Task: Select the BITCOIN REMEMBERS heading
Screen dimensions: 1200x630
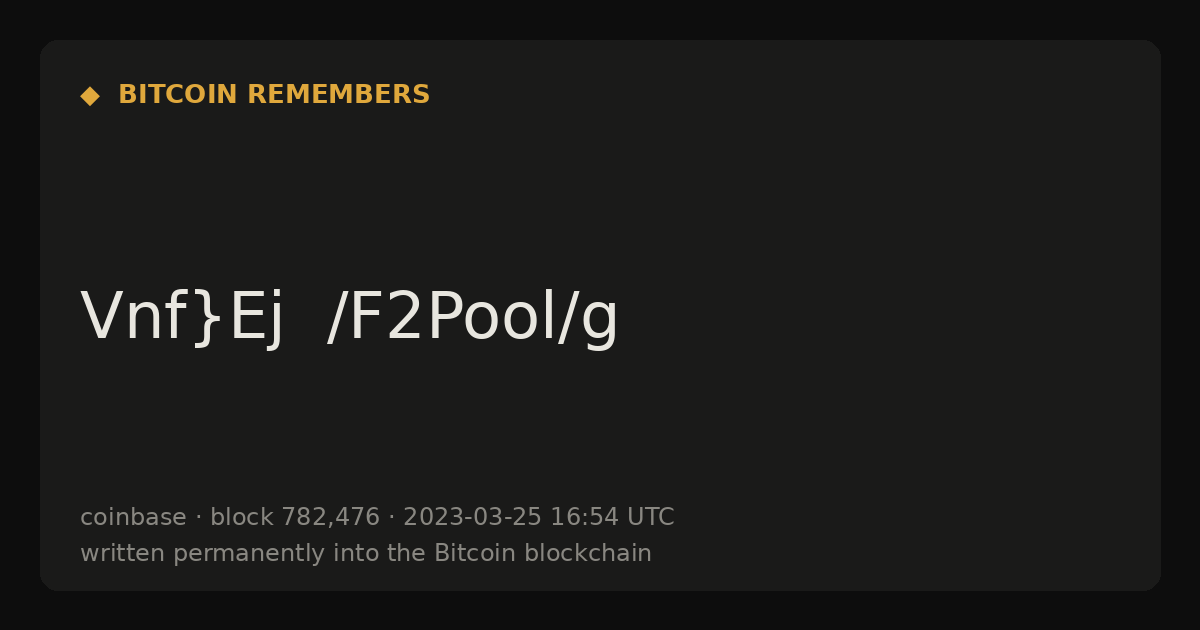Action: [x=274, y=95]
